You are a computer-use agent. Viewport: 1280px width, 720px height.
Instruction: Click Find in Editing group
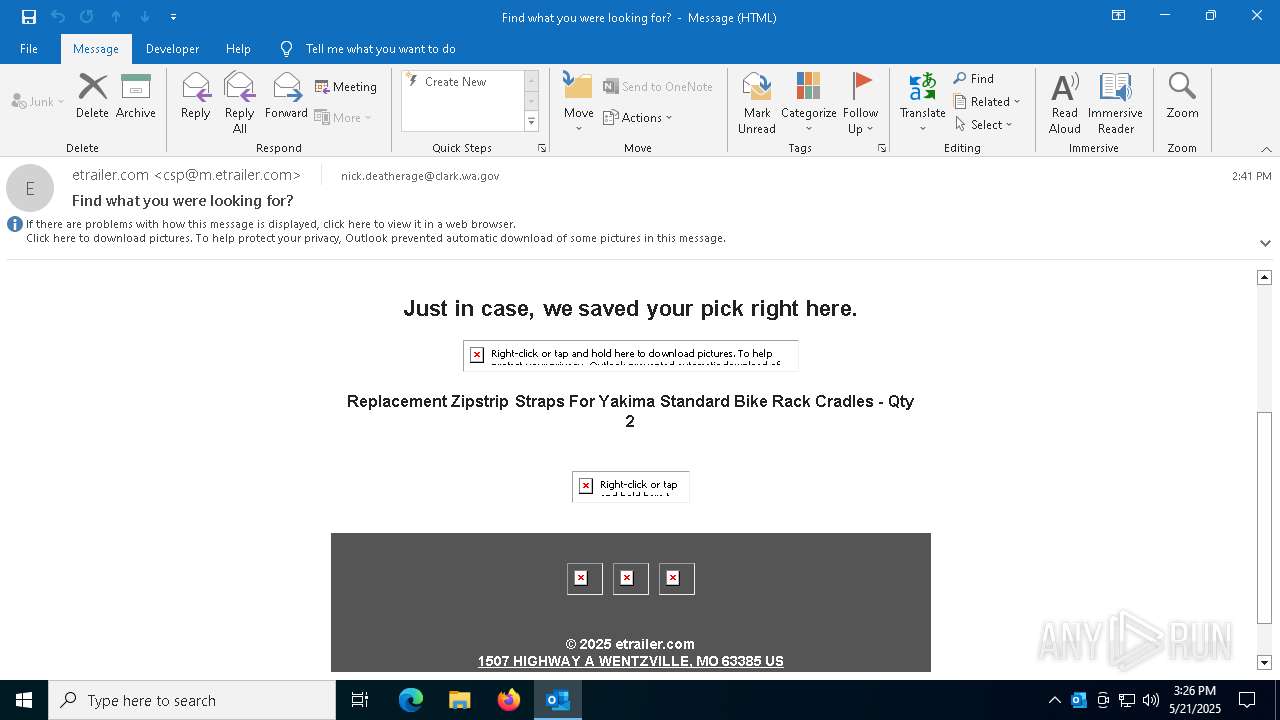974,79
